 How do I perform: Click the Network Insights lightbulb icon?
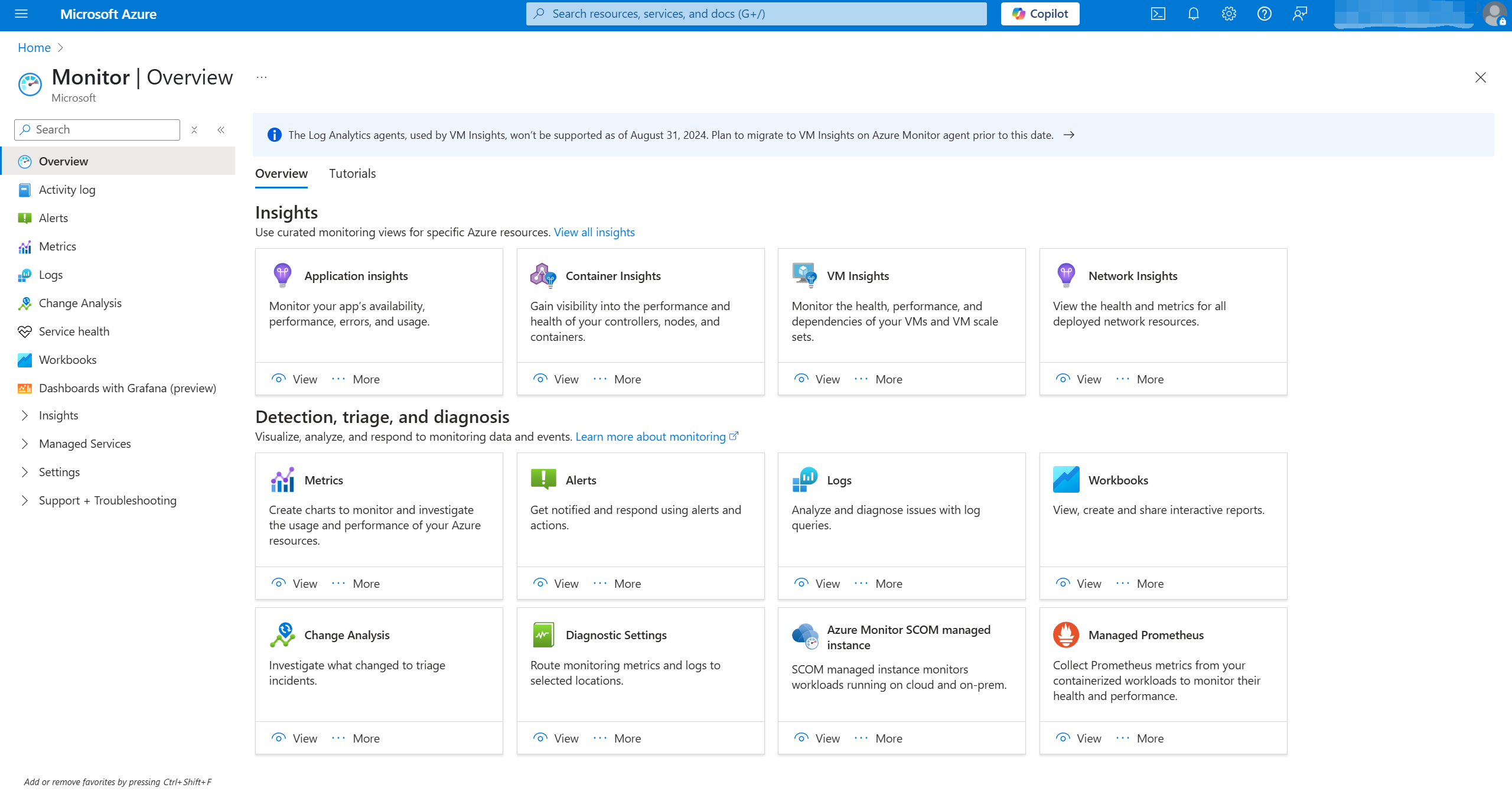pyautogui.click(x=1066, y=275)
